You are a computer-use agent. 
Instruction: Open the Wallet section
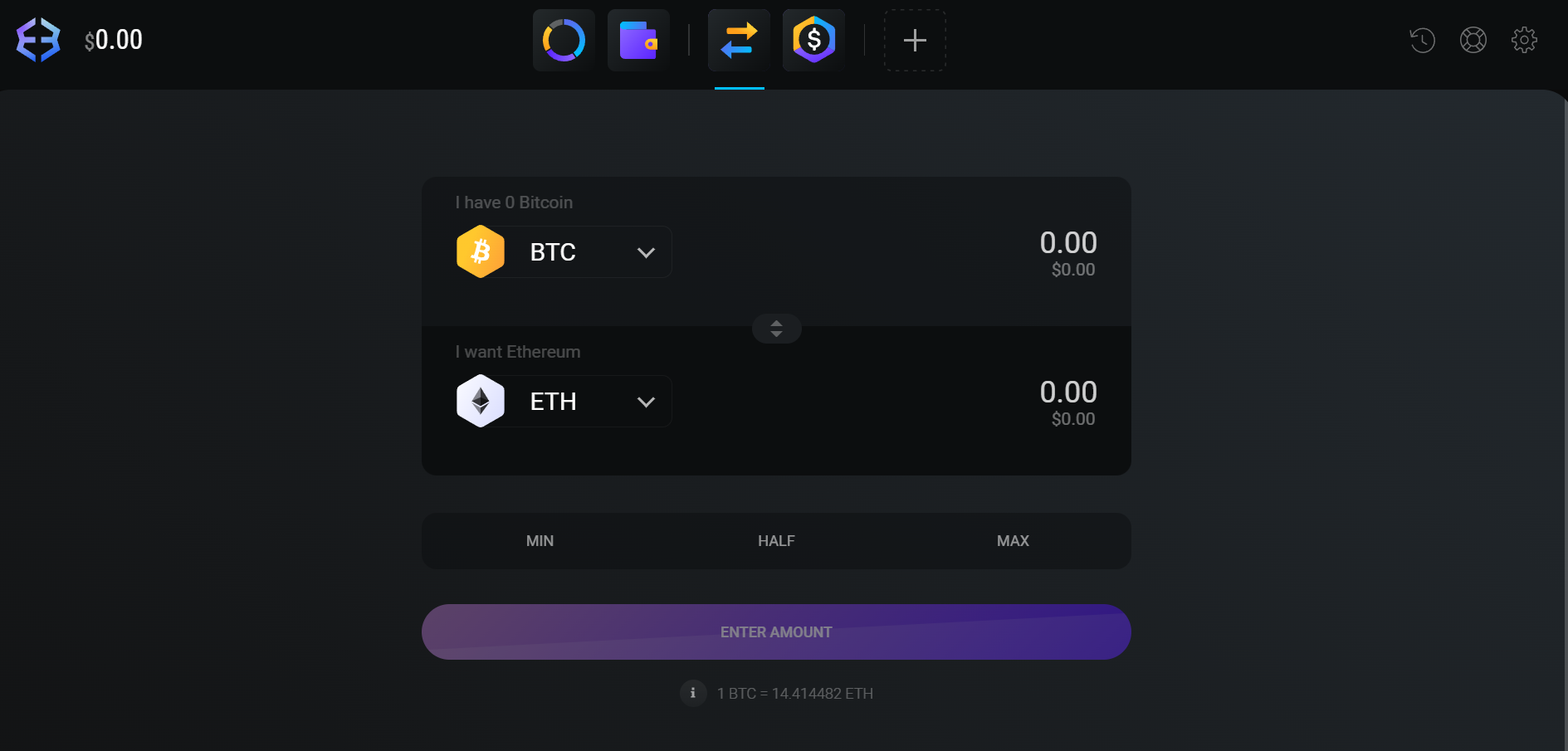coord(638,39)
